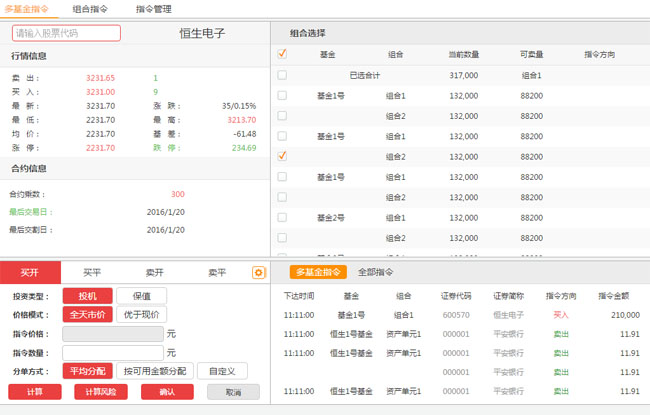Show the 全部指令 list tab
Viewport: 650px width, 415px height.
tap(376, 272)
